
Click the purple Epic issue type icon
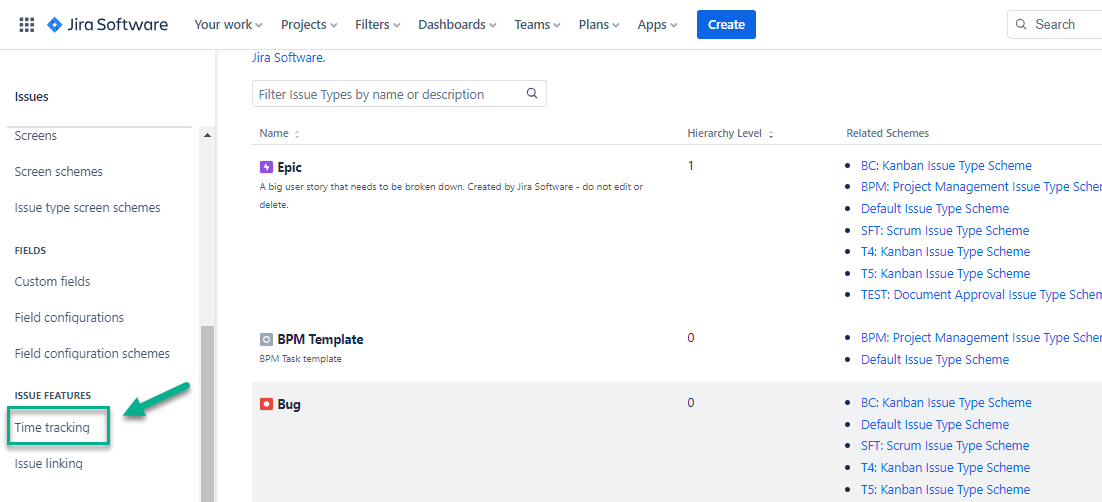[x=266, y=167]
